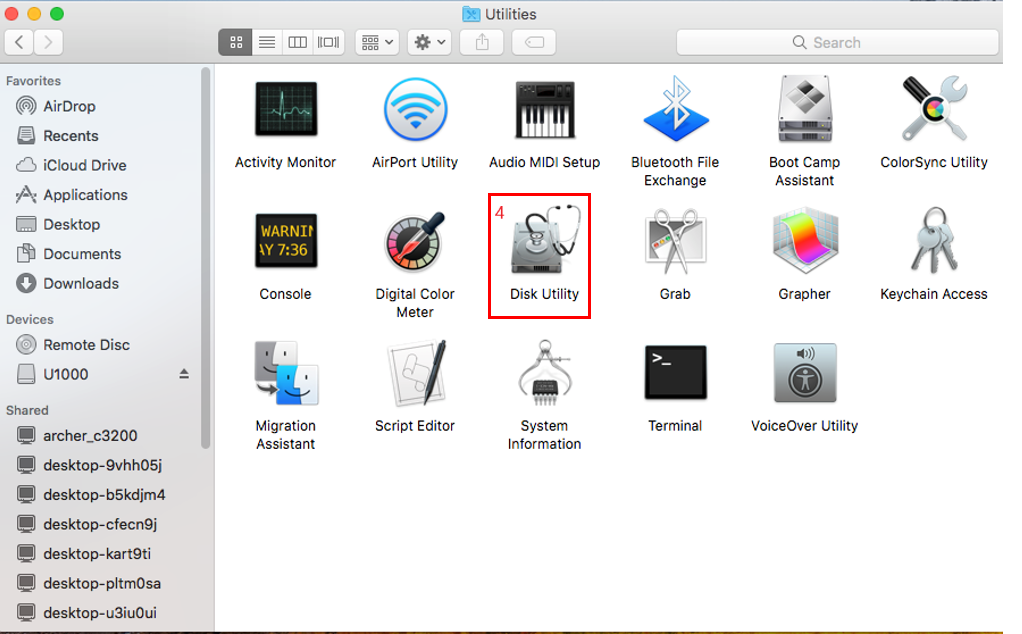Select Downloads in the sidebar
This screenshot has height=634, width=1022.
81,284
